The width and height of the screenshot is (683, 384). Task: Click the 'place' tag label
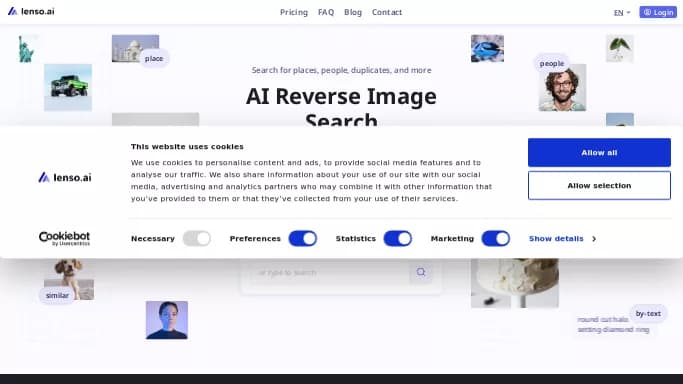coord(154,58)
